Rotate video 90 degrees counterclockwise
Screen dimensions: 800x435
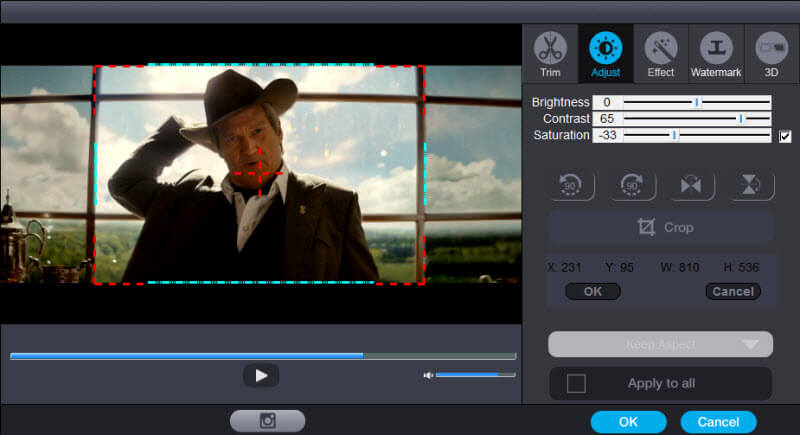[571, 185]
